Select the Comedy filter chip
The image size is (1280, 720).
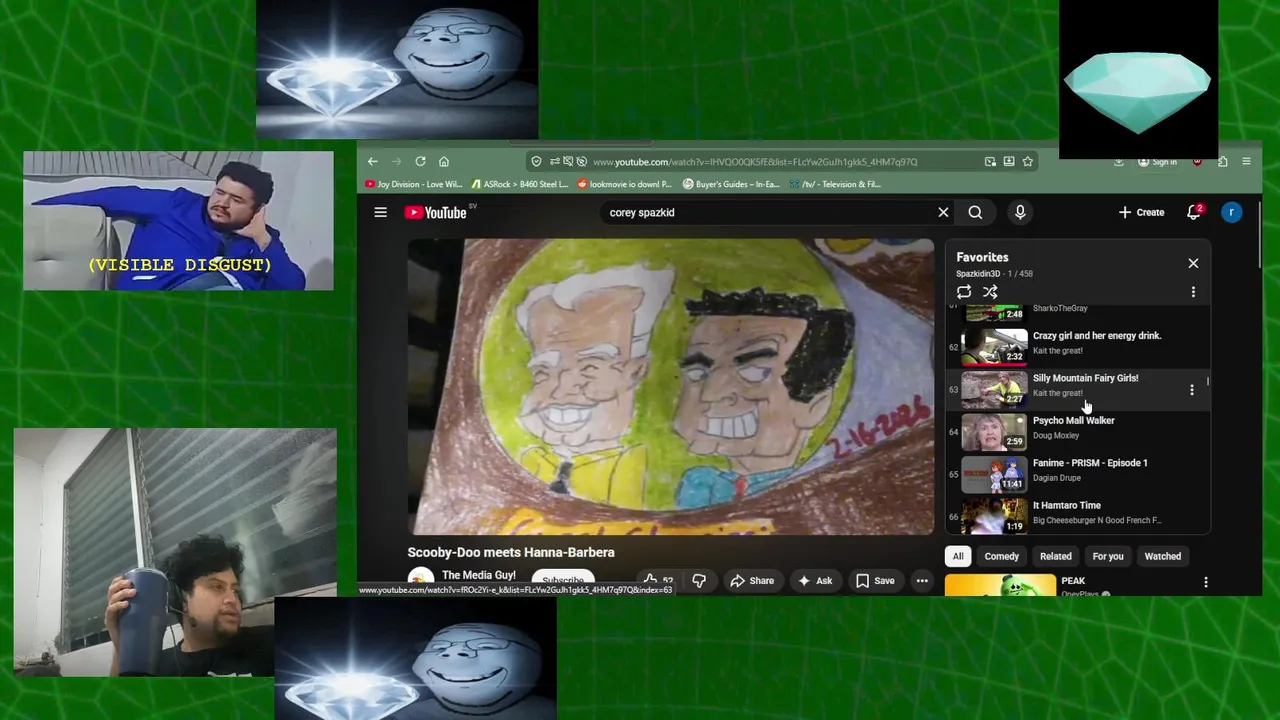tap(1001, 556)
